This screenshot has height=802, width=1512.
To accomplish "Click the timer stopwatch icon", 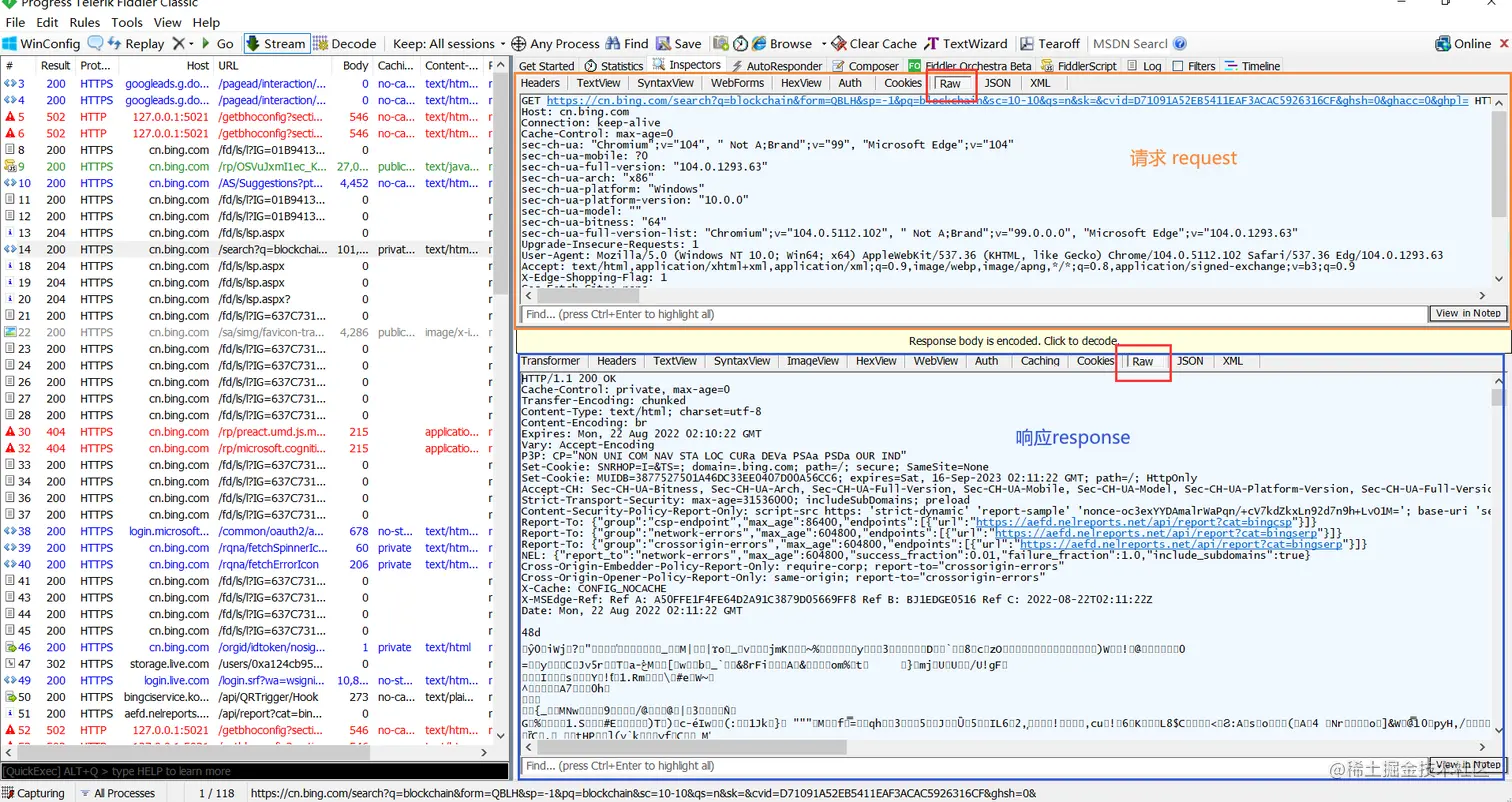I will (740, 44).
